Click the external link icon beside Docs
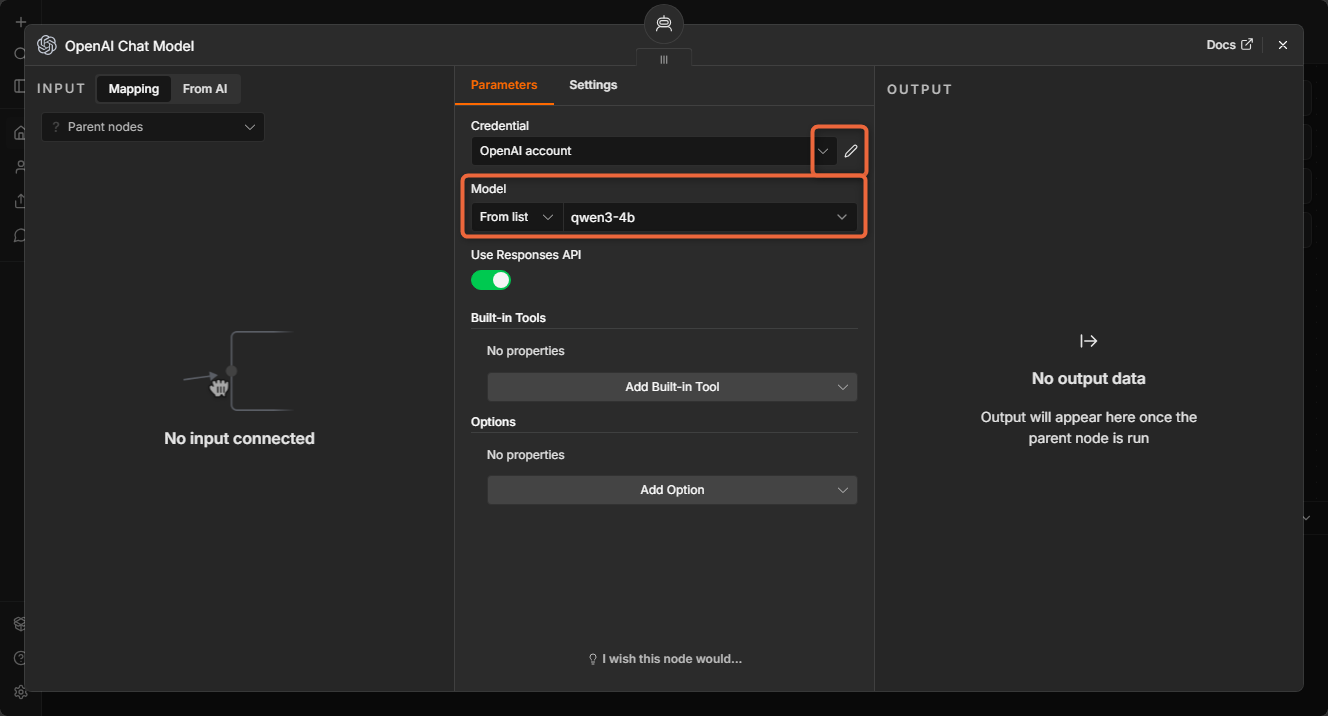Screen dimensions: 1328x716 1246,45
